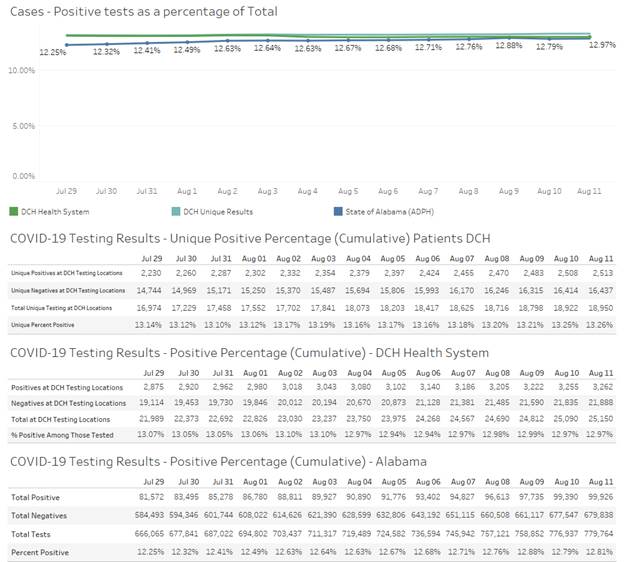This screenshot has height=562, width=624.
Task: Click the Positive Percentage DCH Health System table title
Action: tap(249, 353)
